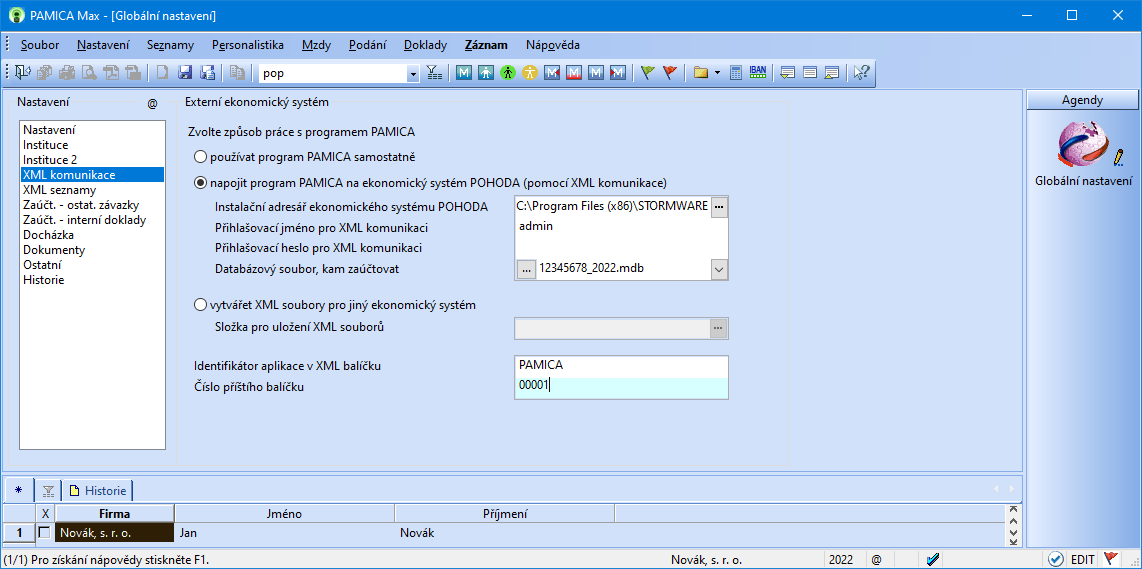Open the calculator toolbar icon
Image resolution: width=1142 pixels, height=569 pixels.
tap(736, 72)
